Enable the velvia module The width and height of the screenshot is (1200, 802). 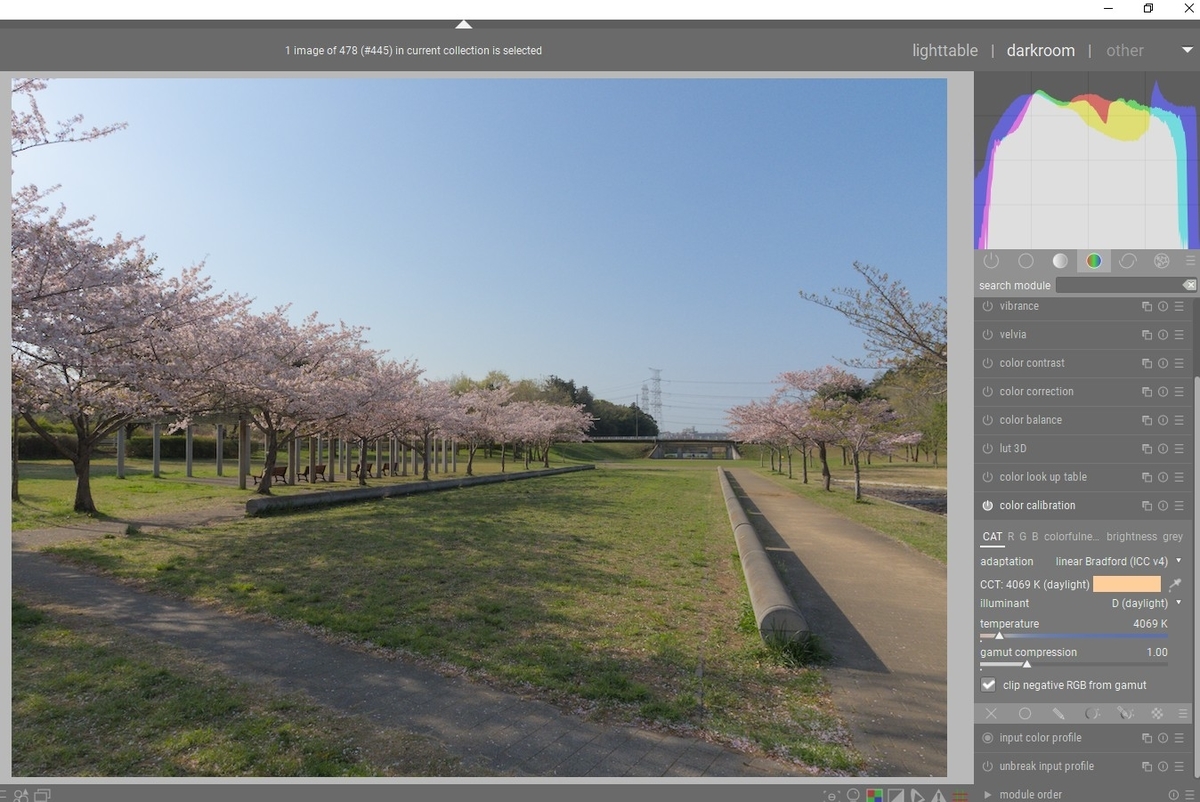coord(988,335)
